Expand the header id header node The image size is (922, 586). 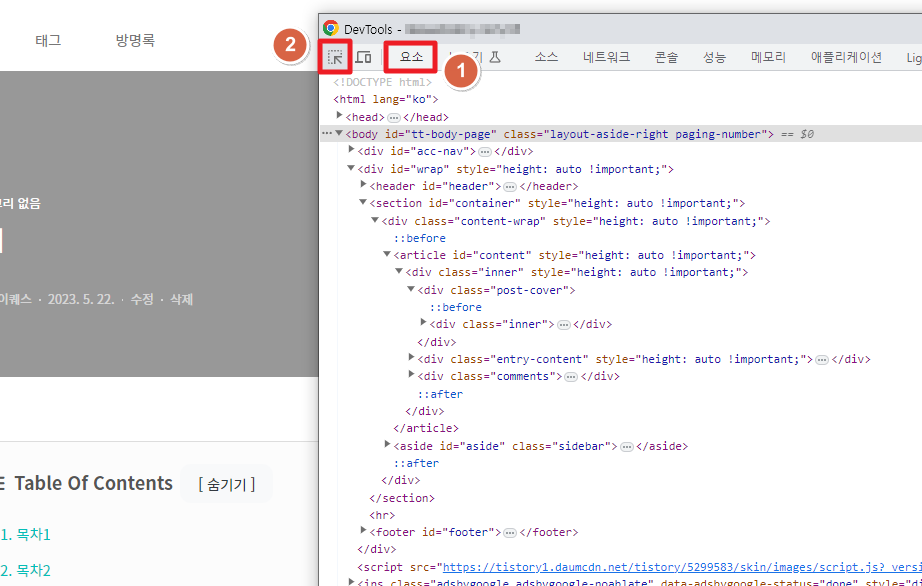[363, 185]
